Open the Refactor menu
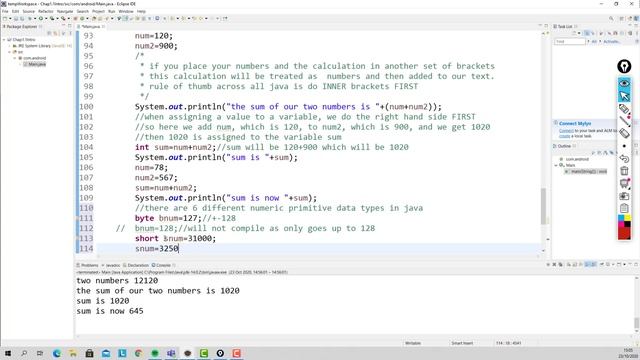Viewport: 640px width, 360px height. click(46, 11)
